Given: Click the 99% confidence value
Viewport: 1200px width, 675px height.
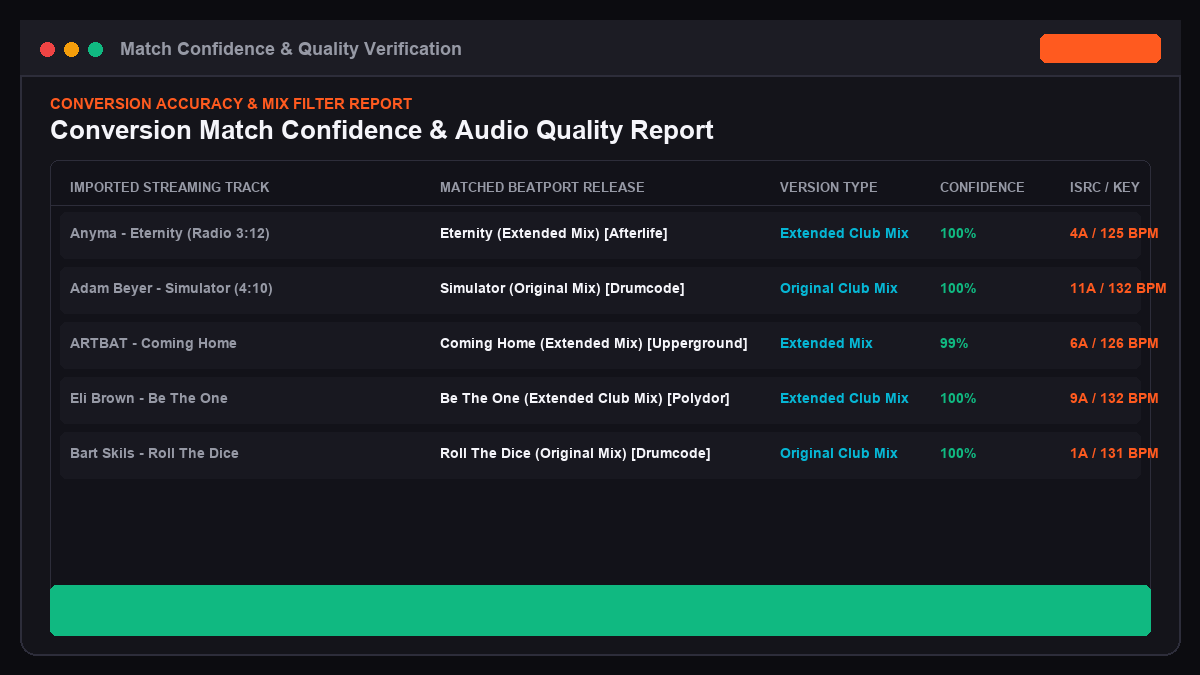Looking at the screenshot, I should (954, 343).
